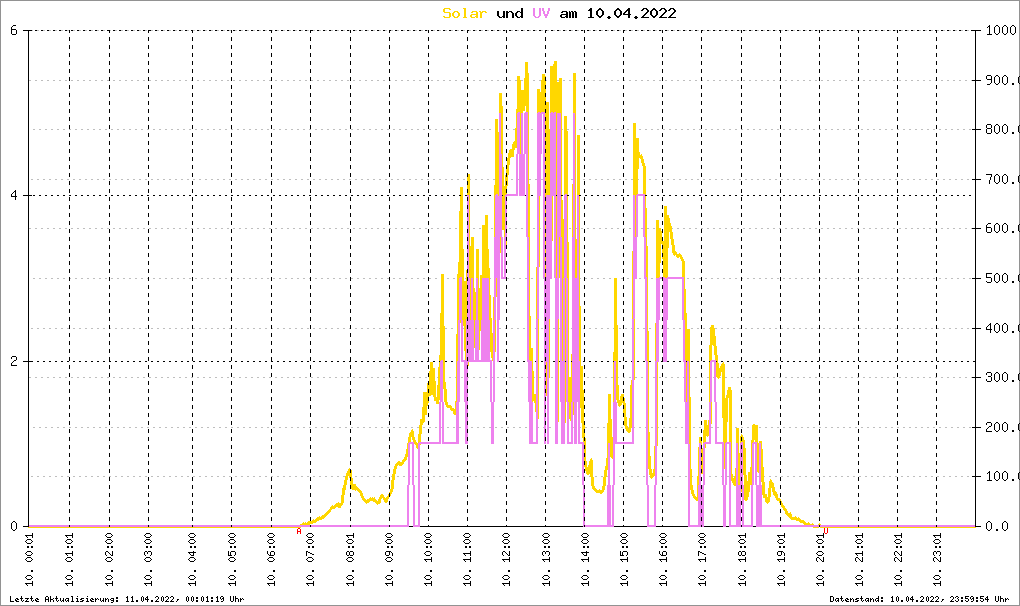Screen dimensions: 1020x606
Task: Click the right axis value '100.'
Action: coord(1002,477)
